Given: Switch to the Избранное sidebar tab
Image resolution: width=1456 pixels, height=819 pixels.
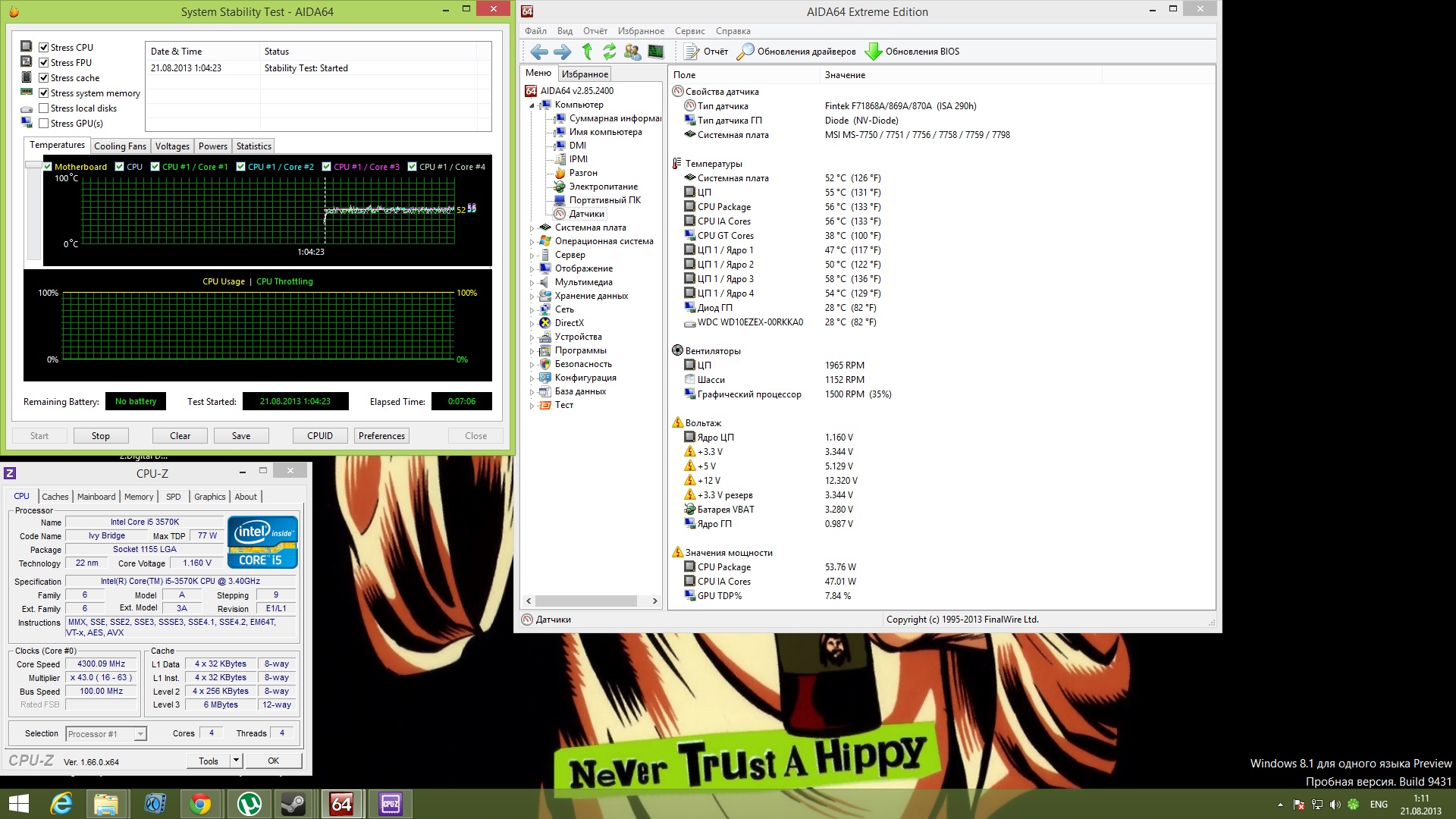Looking at the screenshot, I should [x=585, y=74].
